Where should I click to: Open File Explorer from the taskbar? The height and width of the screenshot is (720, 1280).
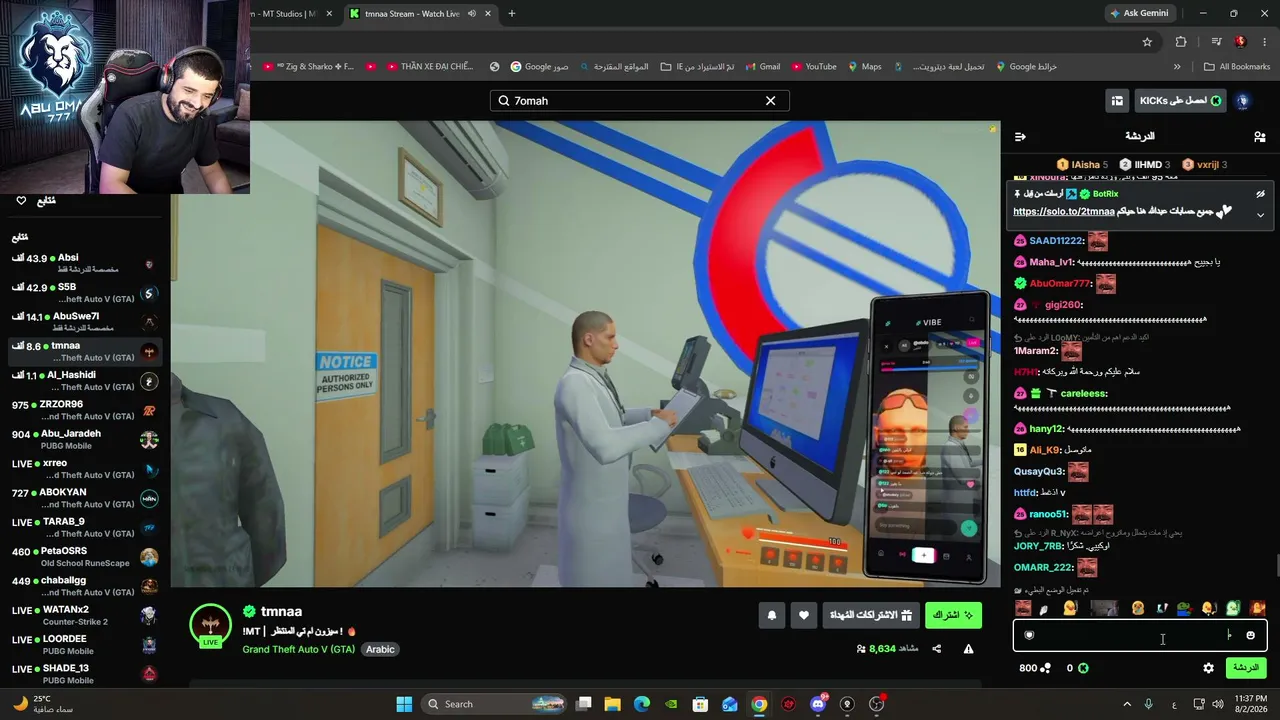click(x=613, y=704)
